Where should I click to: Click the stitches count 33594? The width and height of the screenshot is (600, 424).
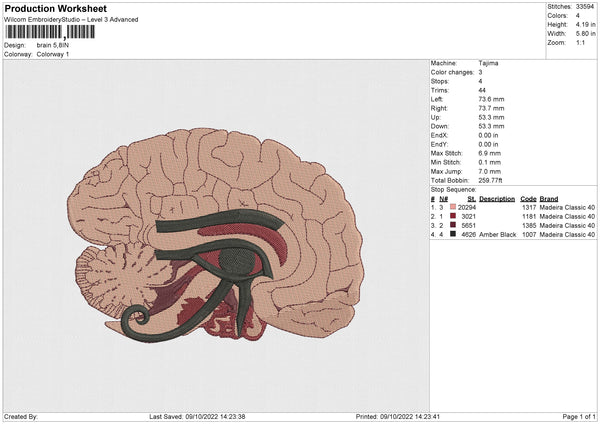tap(585, 7)
